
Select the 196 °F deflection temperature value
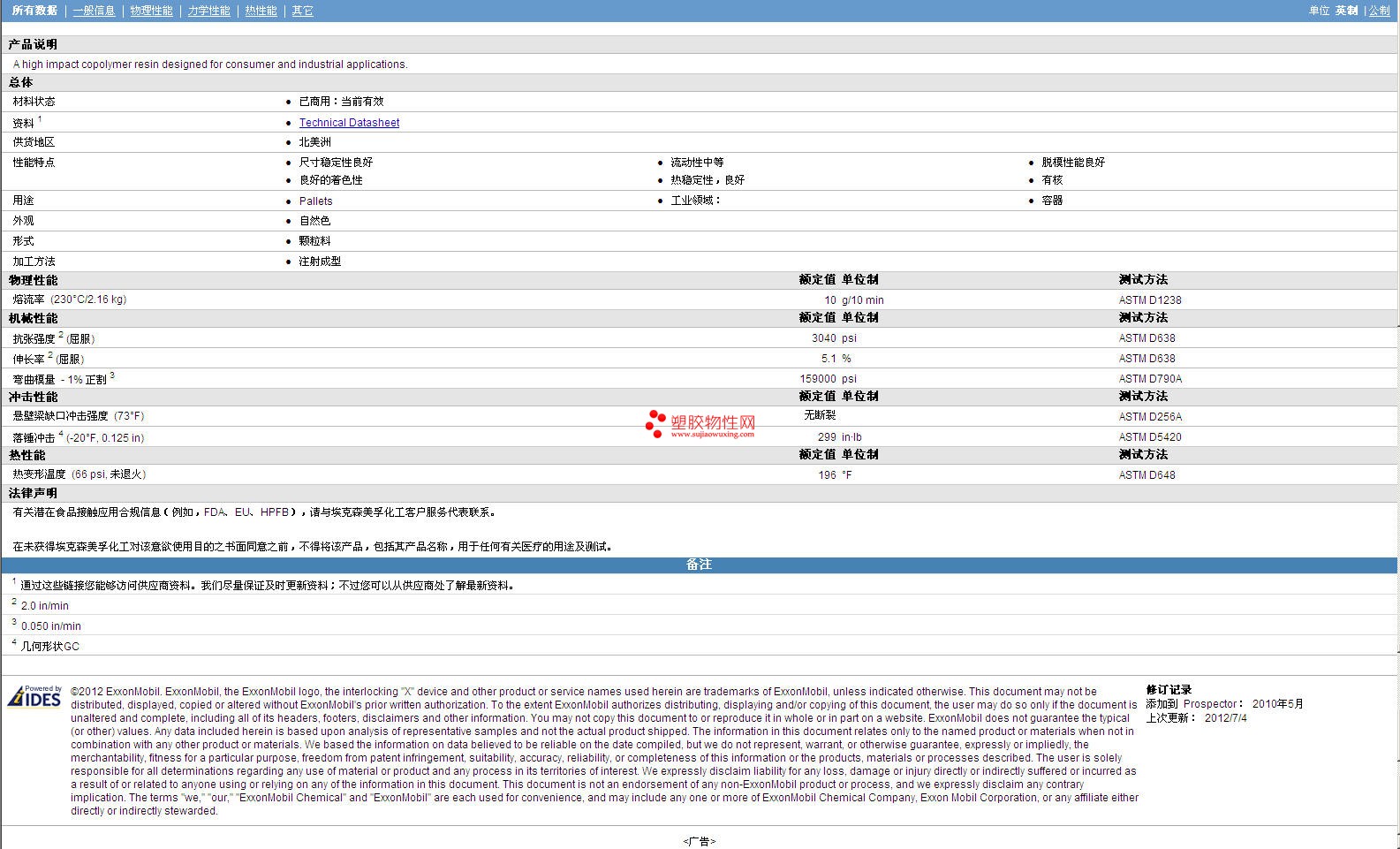(x=835, y=475)
